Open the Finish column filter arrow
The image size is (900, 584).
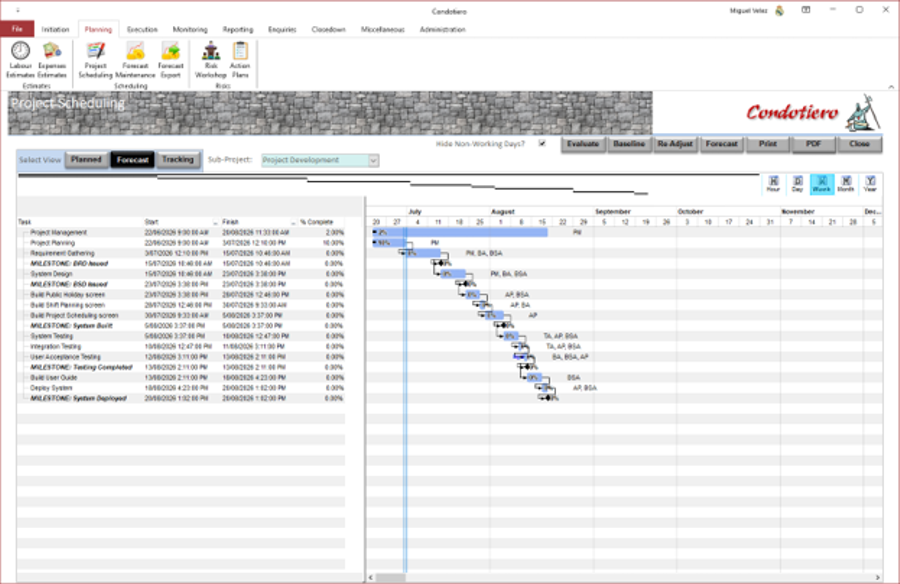coord(293,222)
